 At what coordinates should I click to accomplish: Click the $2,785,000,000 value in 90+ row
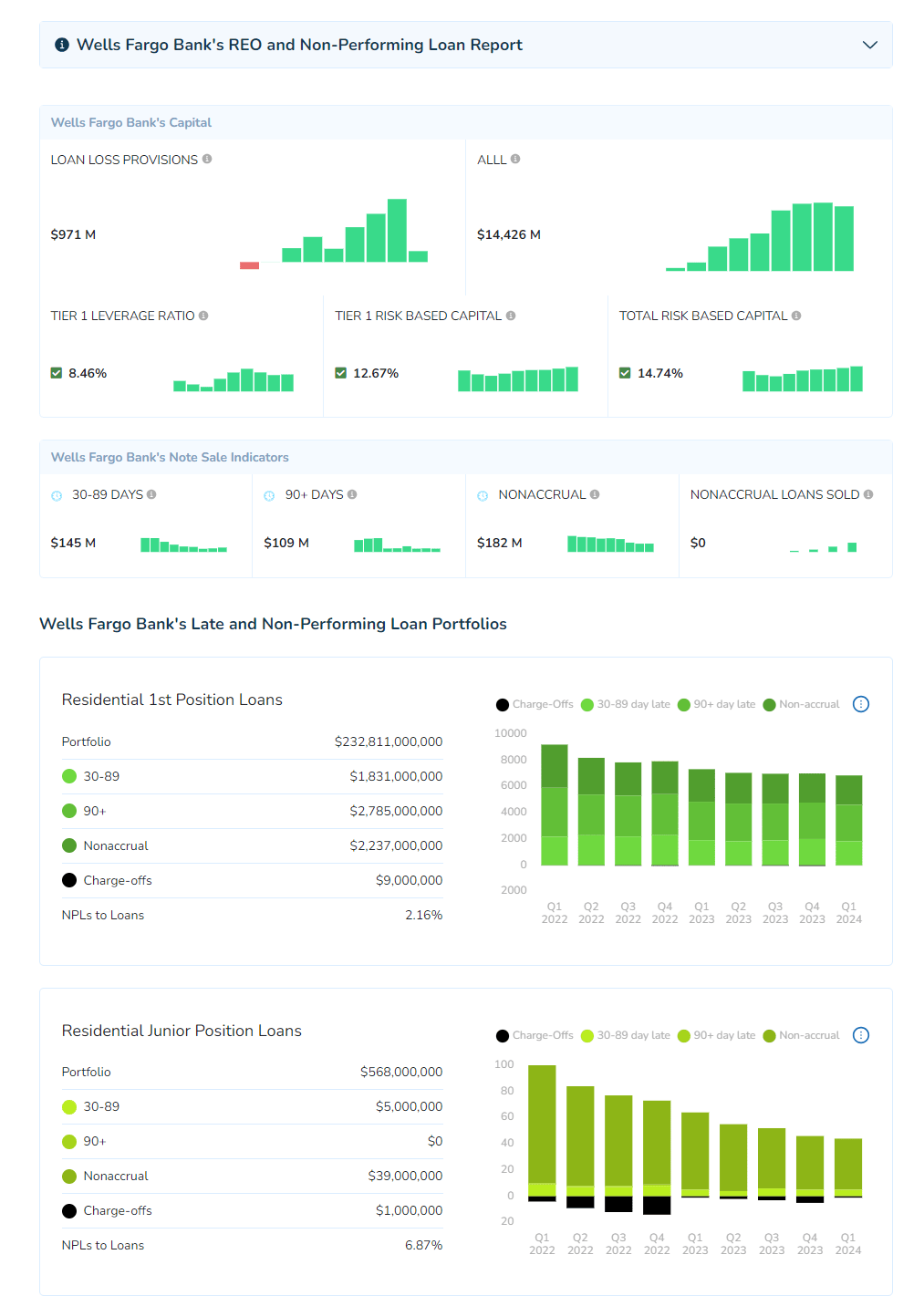click(396, 811)
